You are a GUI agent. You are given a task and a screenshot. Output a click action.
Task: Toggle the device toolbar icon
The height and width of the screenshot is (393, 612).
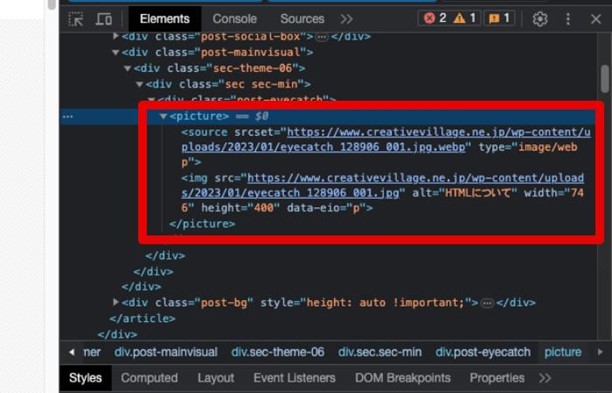[103, 19]
